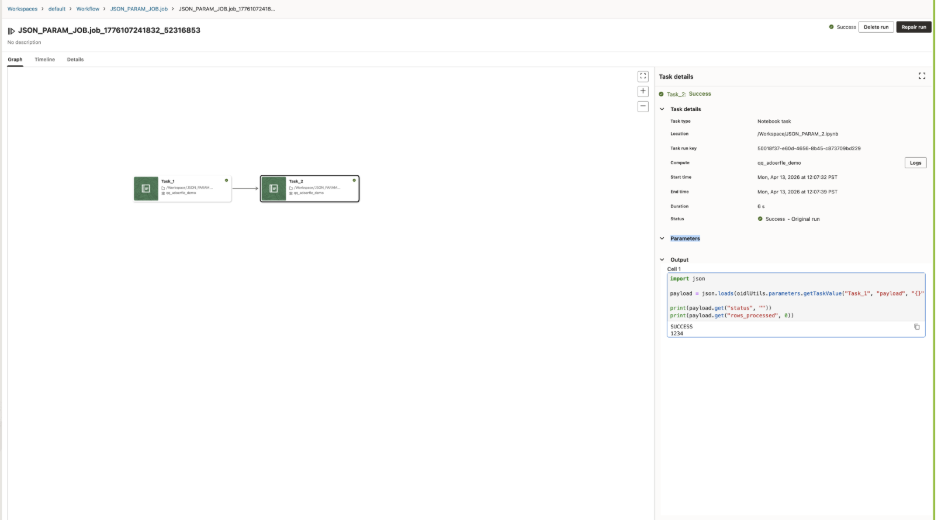Select the Task_2 node title

[x=296, y=181]
